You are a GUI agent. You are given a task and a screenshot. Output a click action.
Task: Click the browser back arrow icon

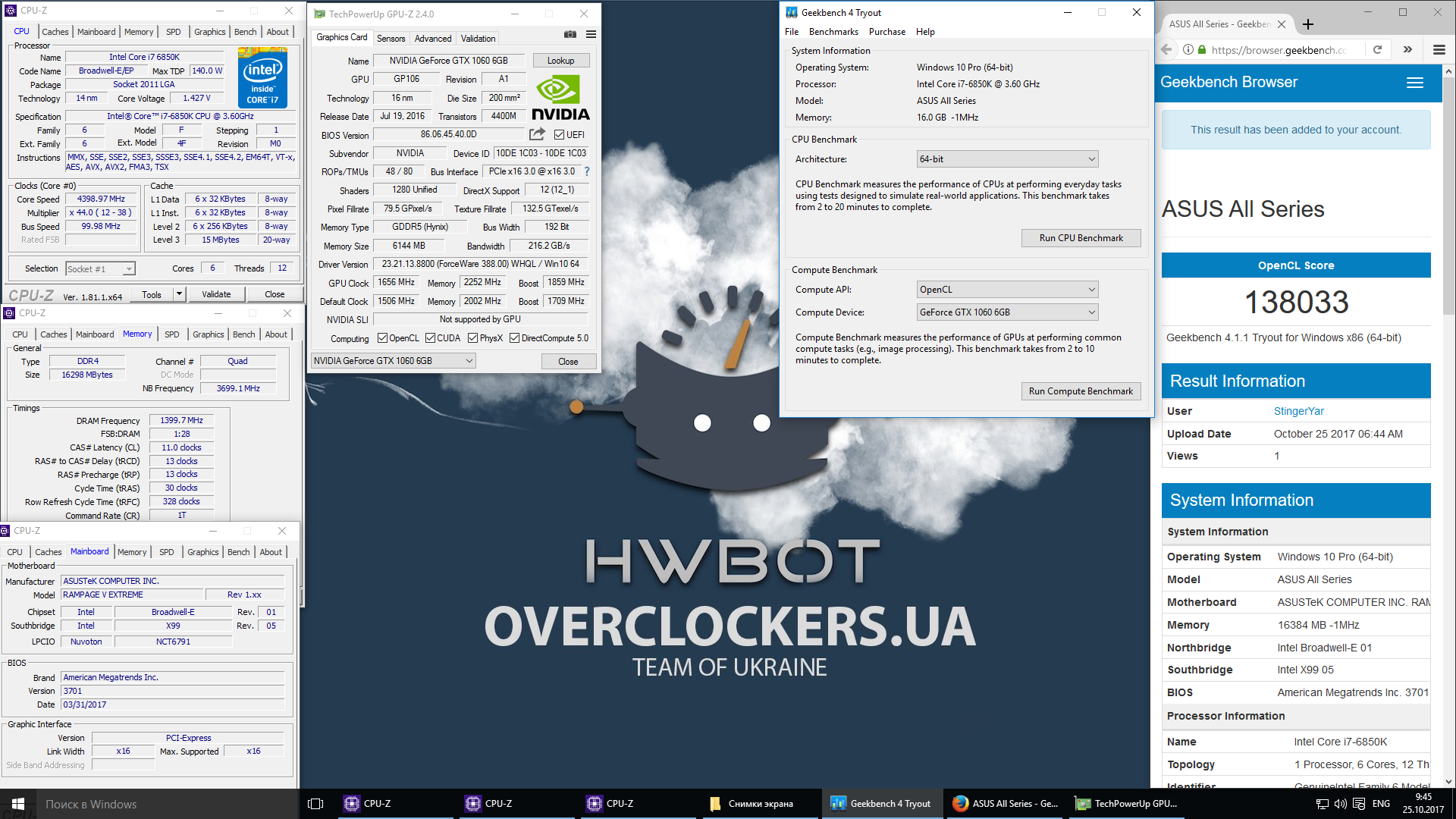pyautogui.click(x=1166, y=49)
